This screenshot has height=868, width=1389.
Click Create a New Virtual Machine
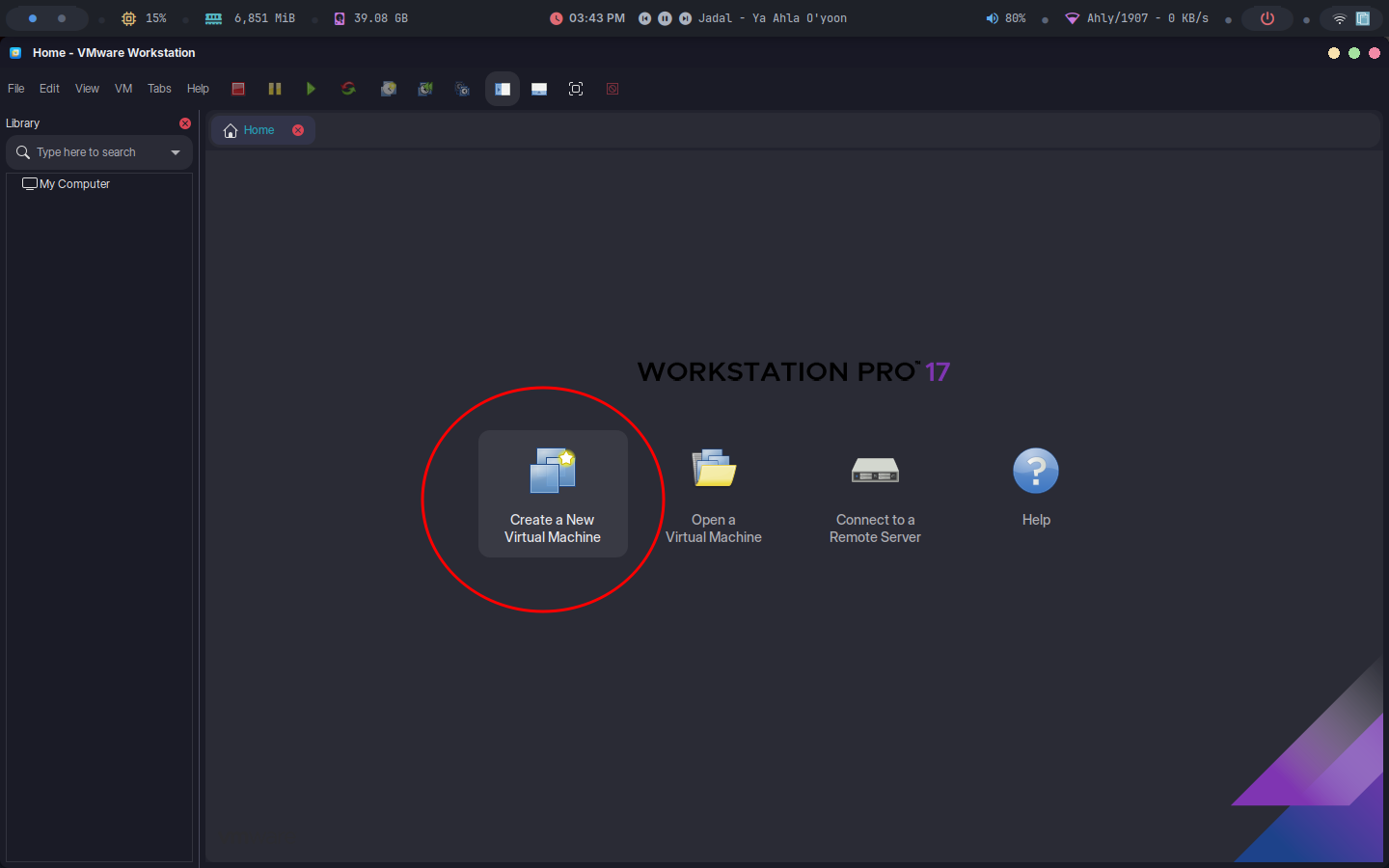coord(553,494)
